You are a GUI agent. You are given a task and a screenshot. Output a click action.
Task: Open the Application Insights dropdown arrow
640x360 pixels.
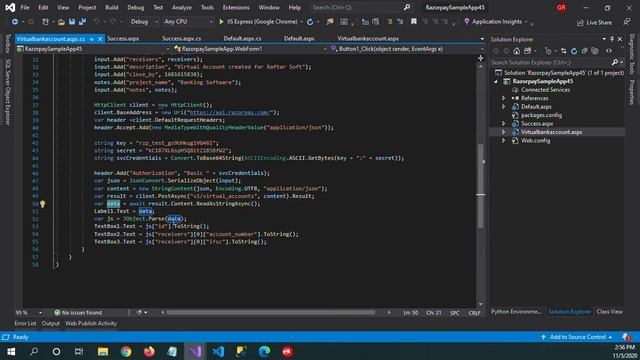coord(526,22)
